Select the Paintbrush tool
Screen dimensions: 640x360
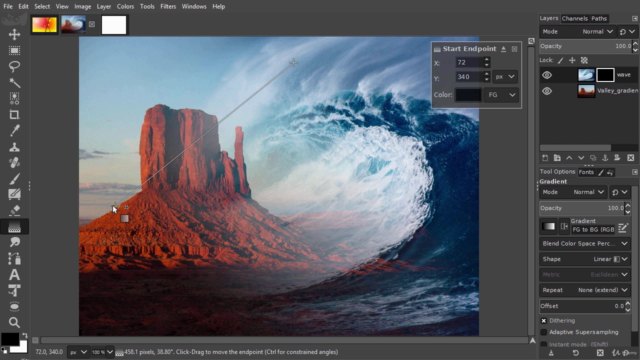tap(14, 179)
